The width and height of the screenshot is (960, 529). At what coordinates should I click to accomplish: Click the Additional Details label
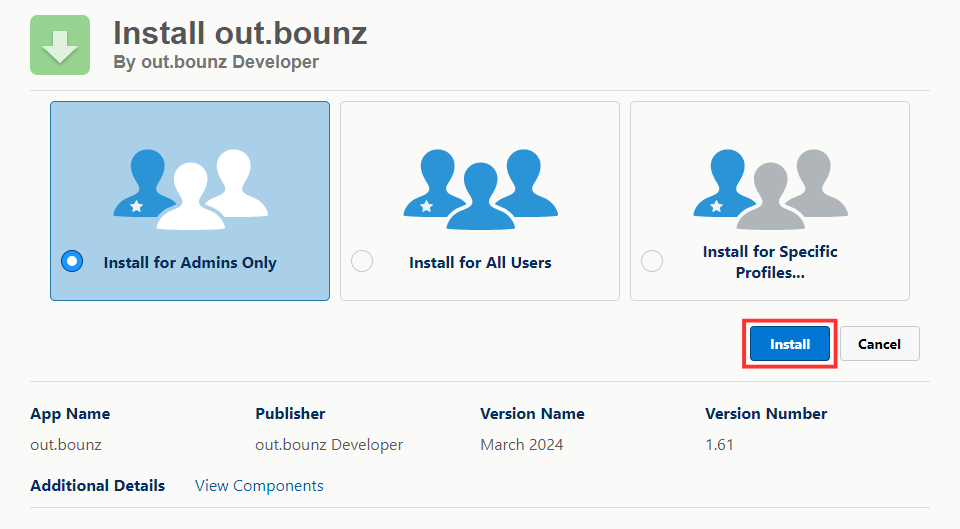(x=98, y=486)
